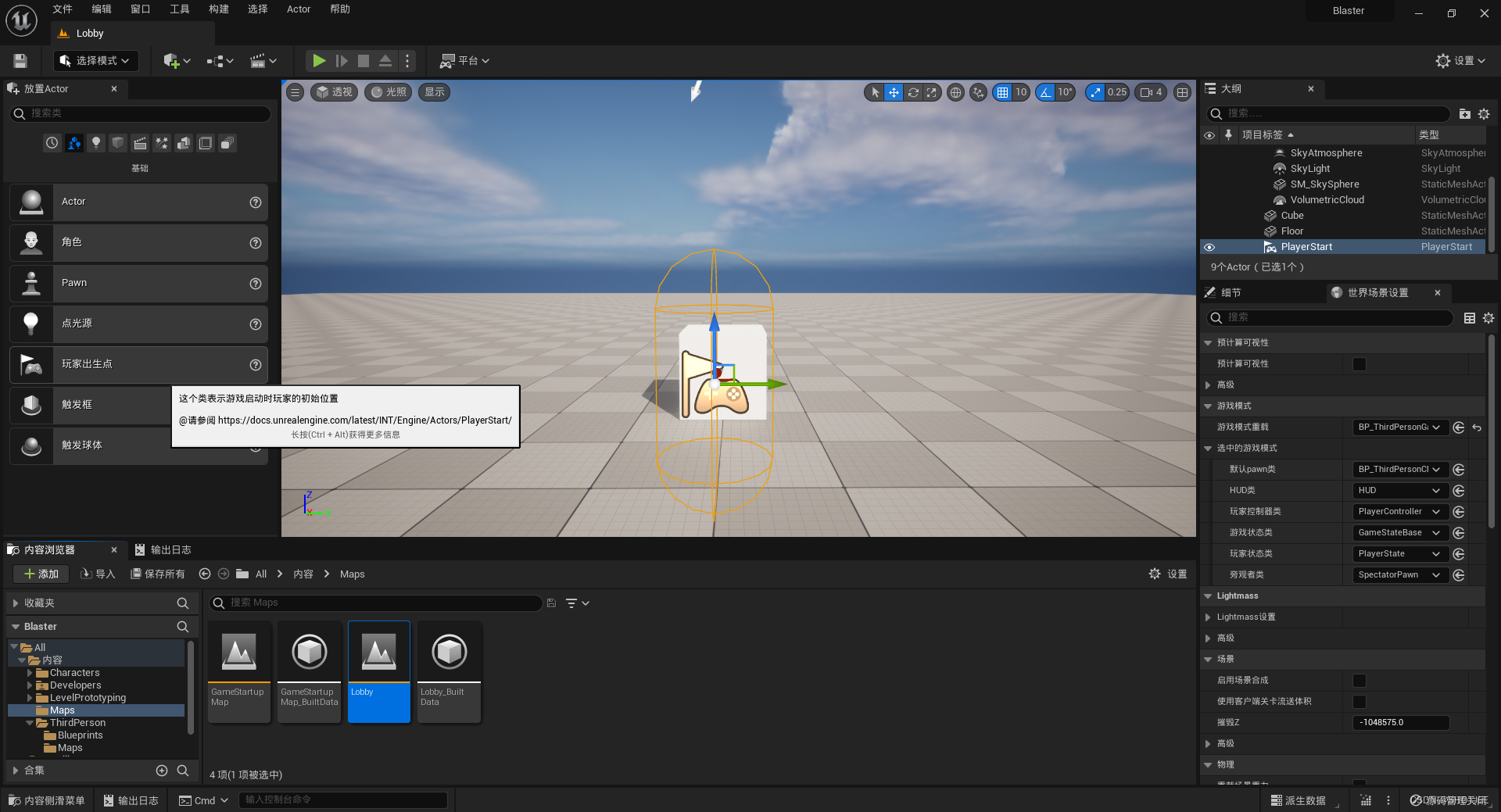The height and width of the screenshot is (812, 1501).
Task: Toggle grid snapping in viewport toolbar
Action: click(1002, 92)
